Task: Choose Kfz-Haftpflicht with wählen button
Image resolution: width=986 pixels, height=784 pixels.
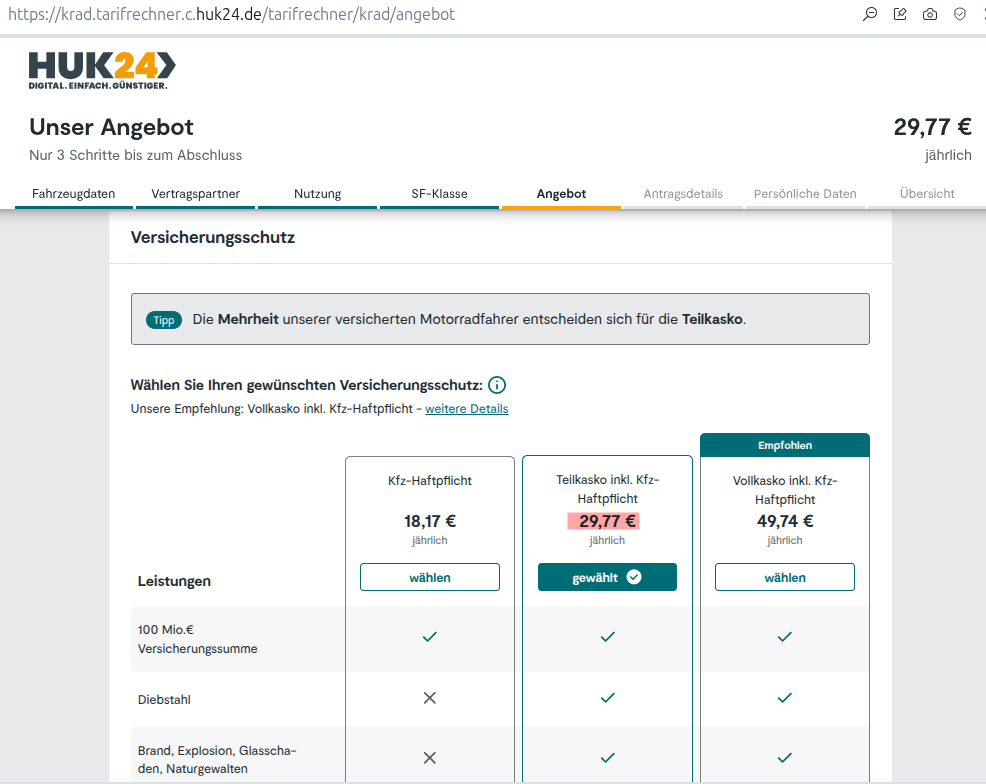Action: click(429, 577)
